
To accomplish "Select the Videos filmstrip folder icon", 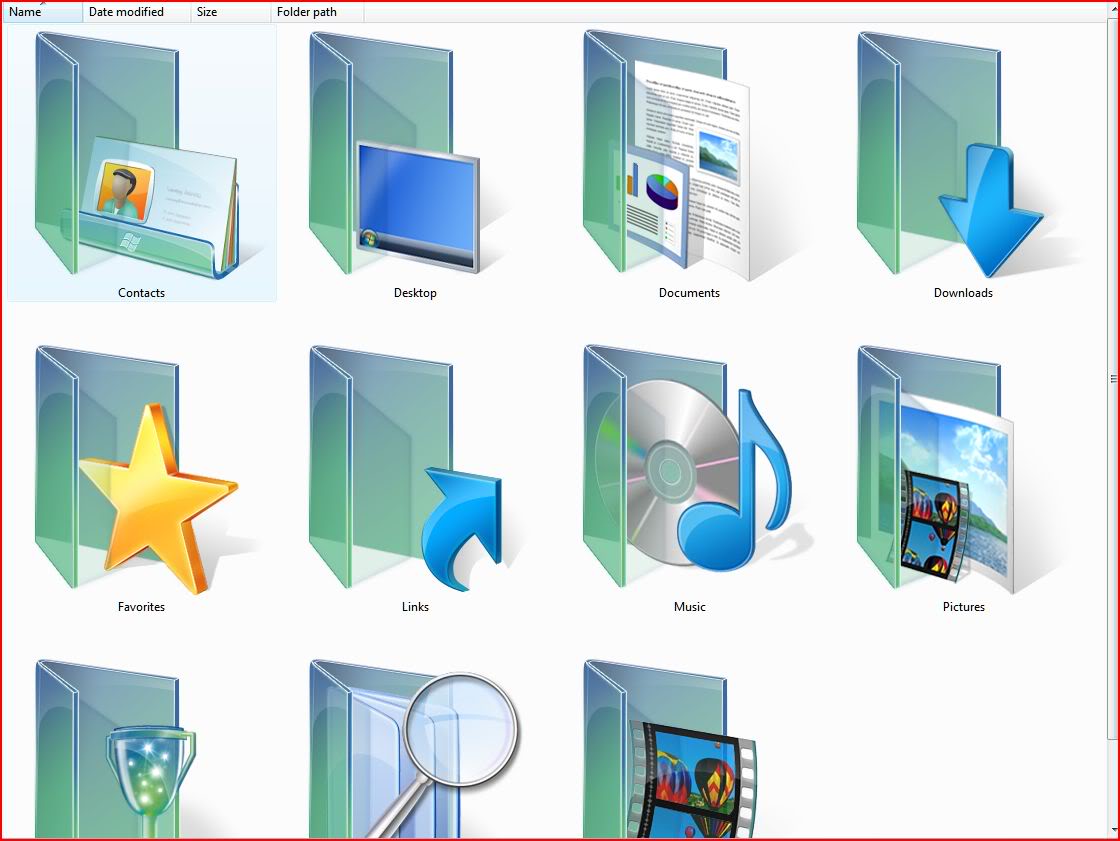I will [x=669, y=748].
